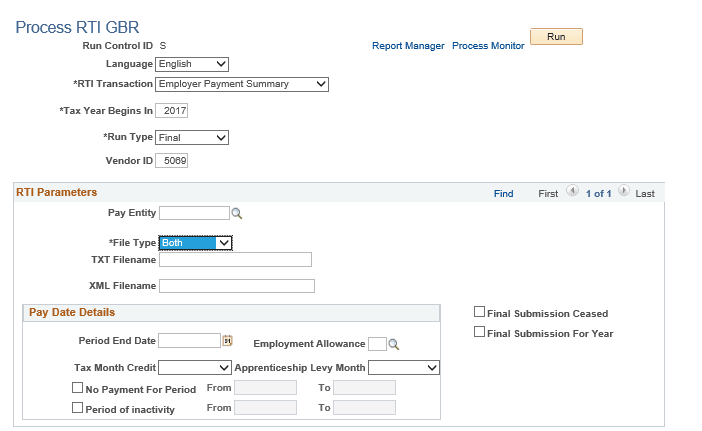Open the Language dropdown

point(192,64)
